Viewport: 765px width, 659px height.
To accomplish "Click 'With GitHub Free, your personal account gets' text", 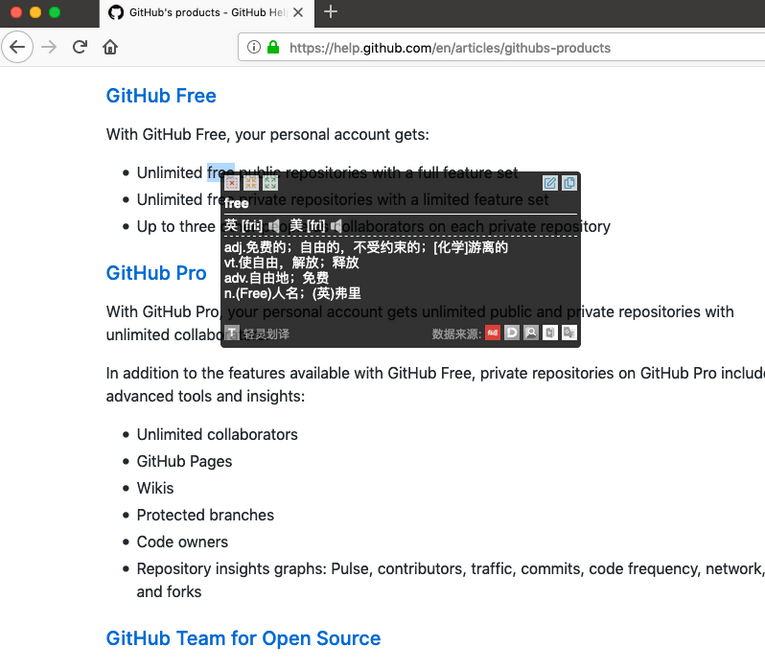I will pyautogui.click(x=267, y=135).
